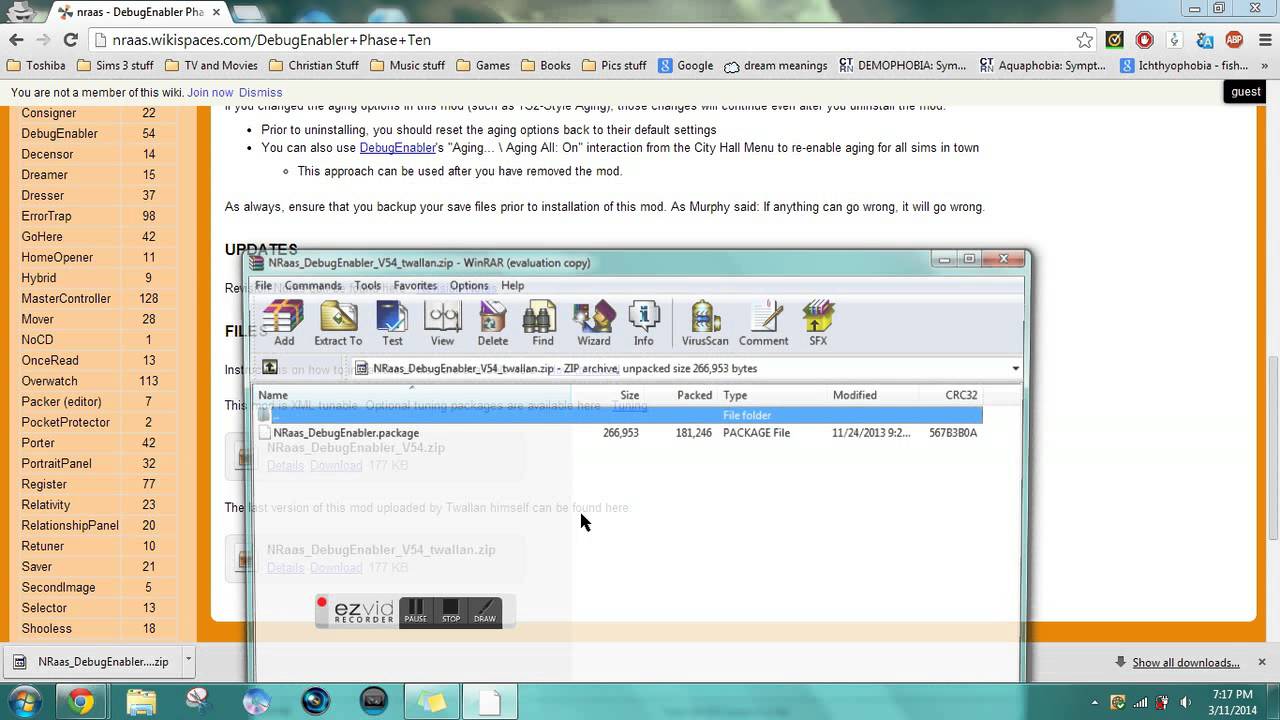Click volume icon in system tray
The height and width of the screenshot is (720, 1280).
point(1186,702)
